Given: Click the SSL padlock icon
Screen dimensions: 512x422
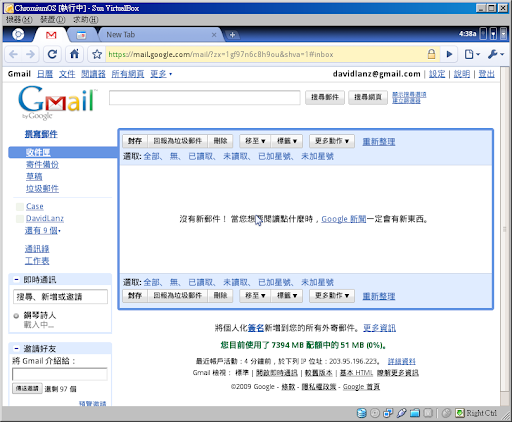Looking at the screenshot, I should click(x=431, y=54).
